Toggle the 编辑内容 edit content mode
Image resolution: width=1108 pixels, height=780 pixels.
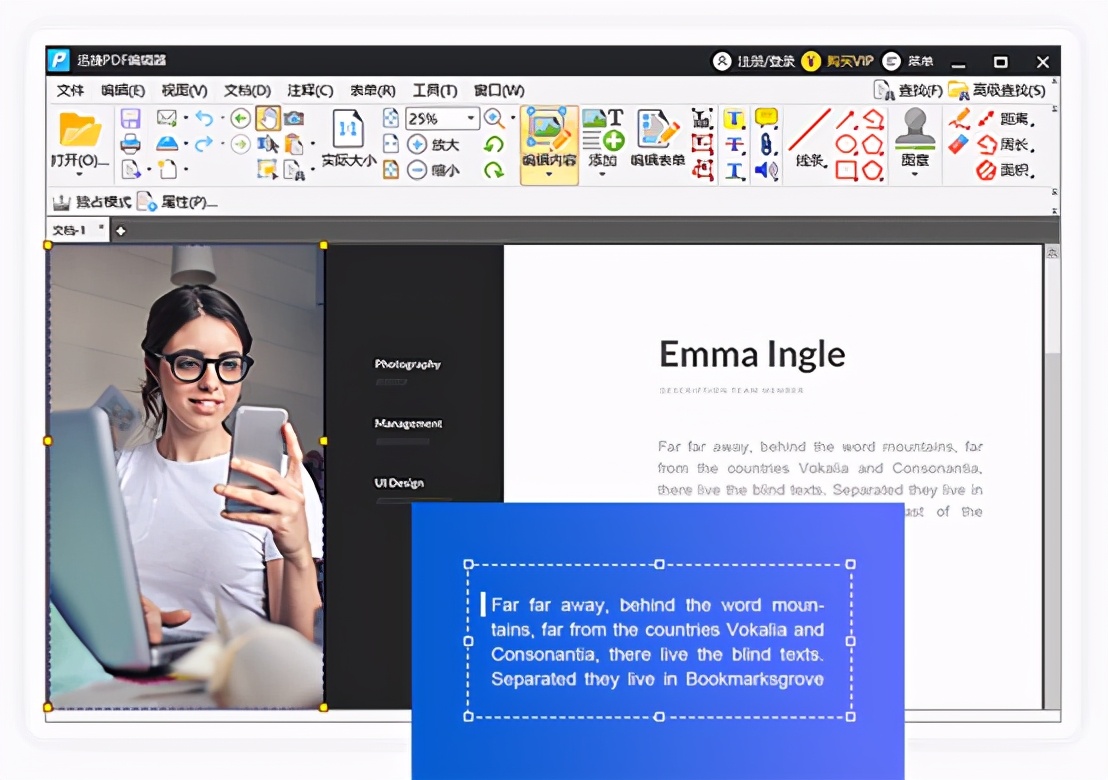click(549, 145)
